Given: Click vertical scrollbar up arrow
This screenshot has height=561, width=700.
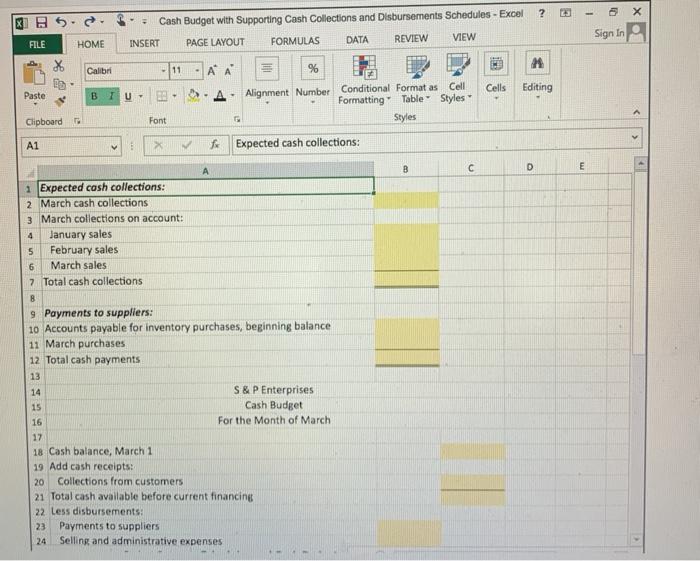Looking at the screenshot, I should point(640,164).
